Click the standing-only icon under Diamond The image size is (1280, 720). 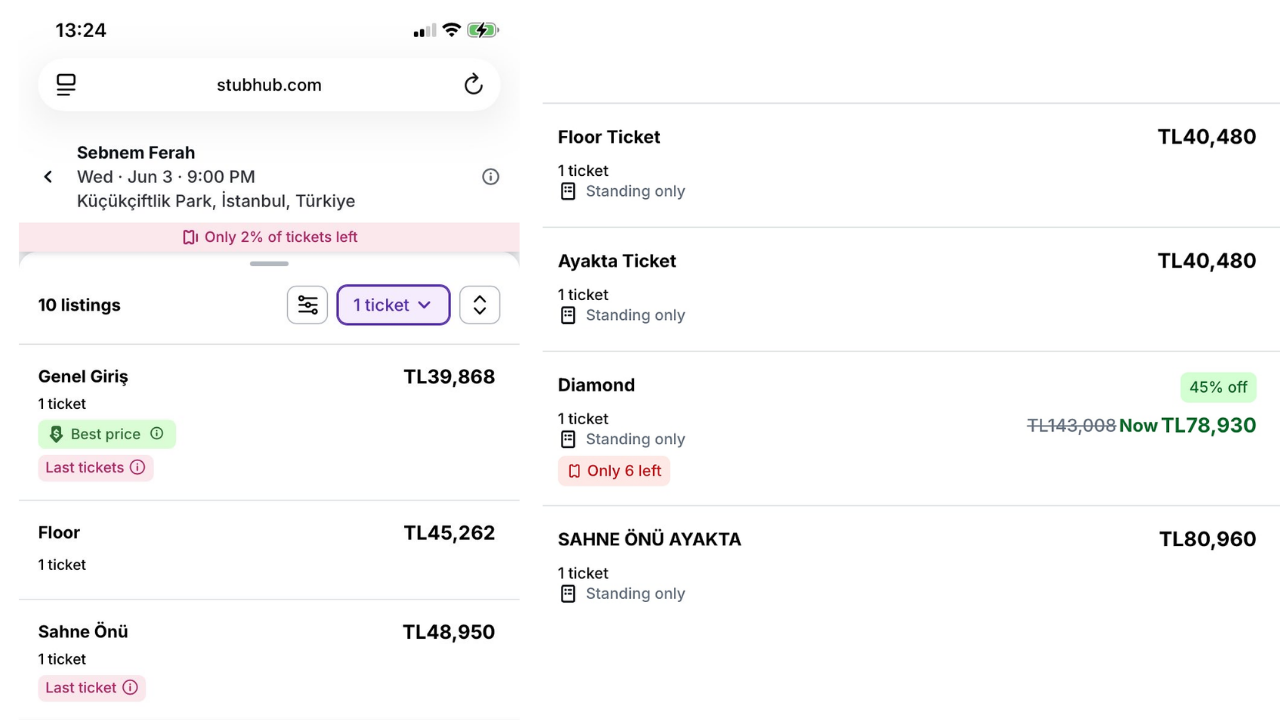click(x=568, y=439)
